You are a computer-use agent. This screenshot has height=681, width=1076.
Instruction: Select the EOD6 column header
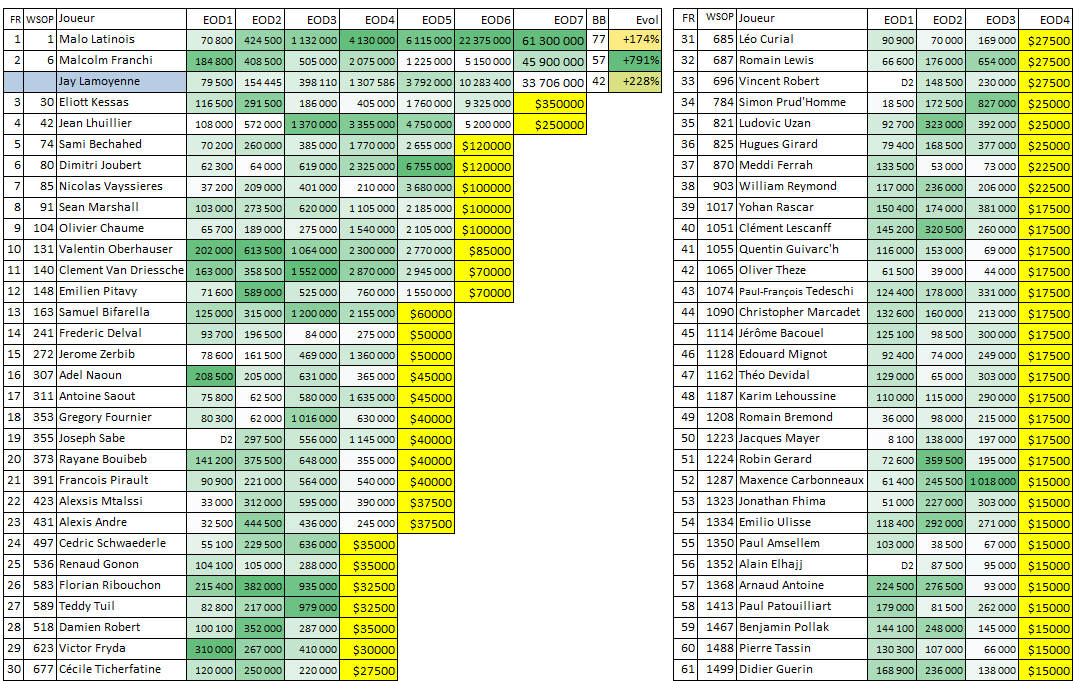click(484, 19)
